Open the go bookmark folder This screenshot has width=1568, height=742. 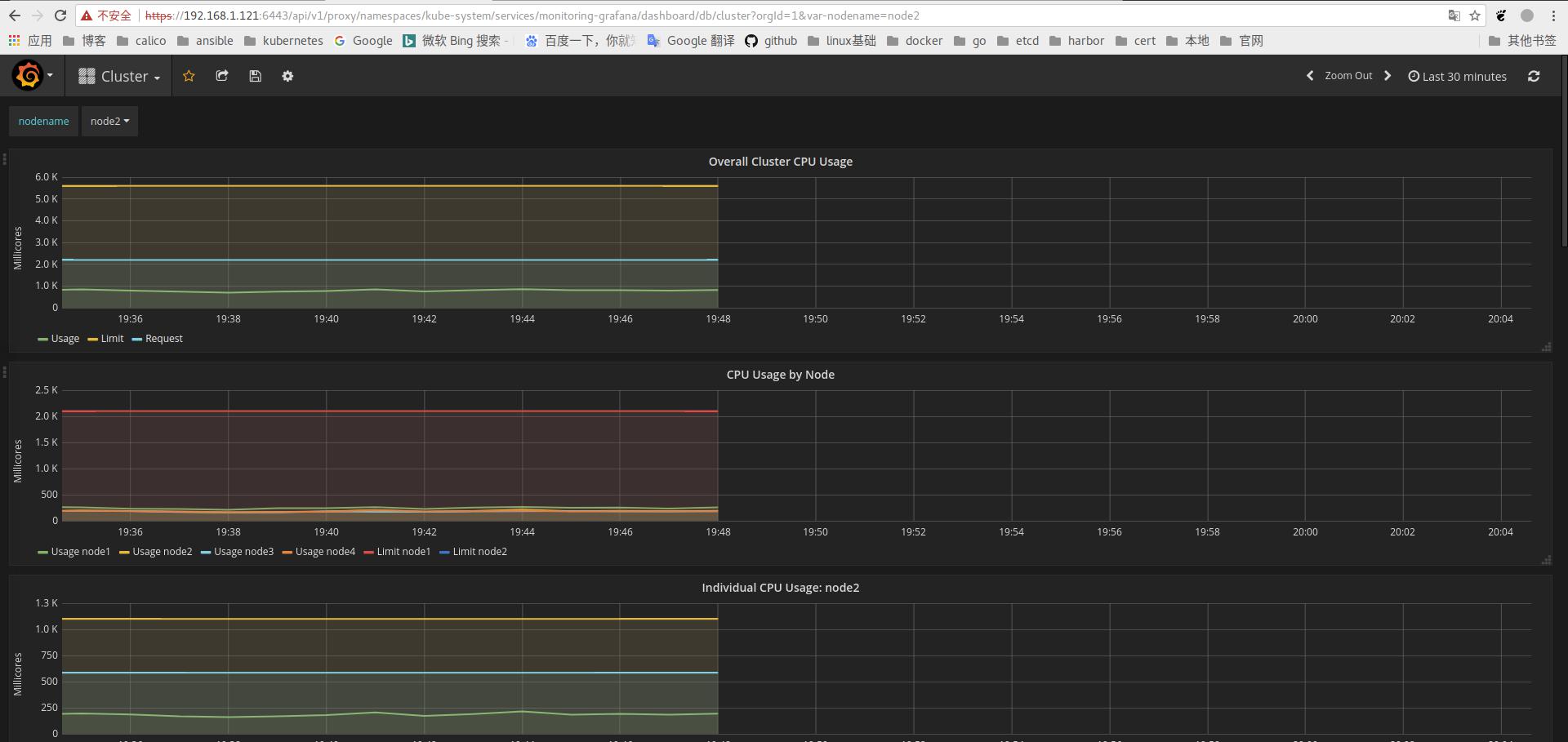(x=970, y=41)
